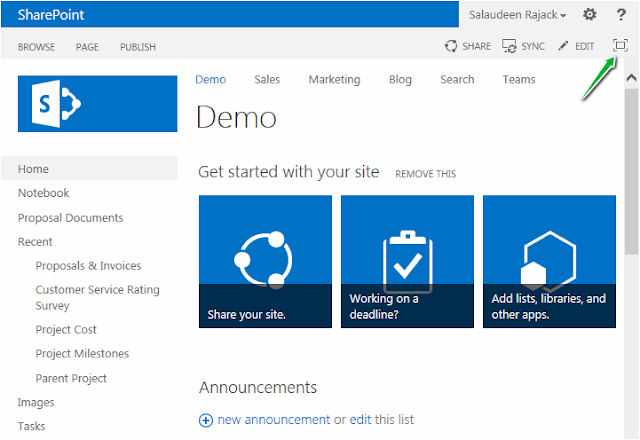Open Project Cost recent item
This screenshot has width=640, height=440.
[66, 330]
